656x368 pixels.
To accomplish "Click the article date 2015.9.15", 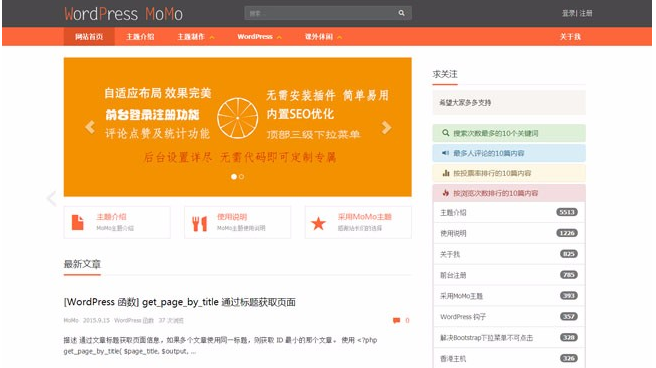I will point(96,320).
